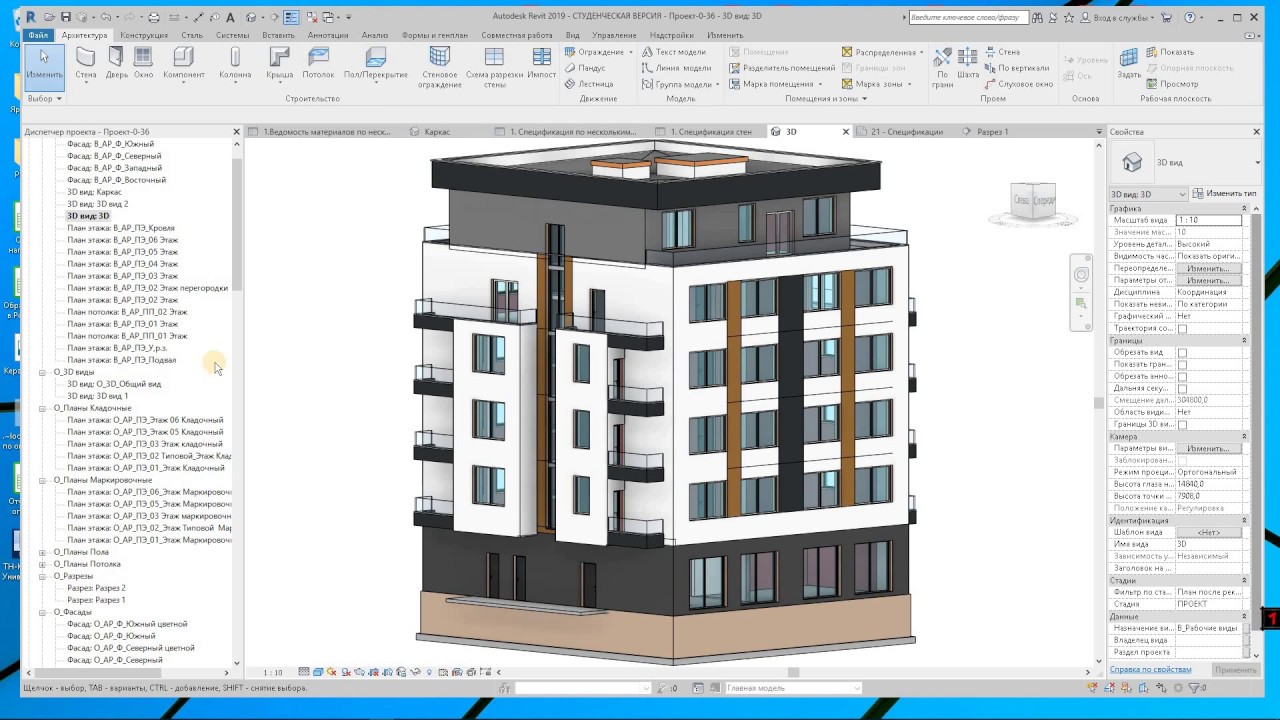Viewport: 1280px width, 720px height.
Task: Collapse the О_Планы Маркировочные tree node
Action: pos(43,480)
